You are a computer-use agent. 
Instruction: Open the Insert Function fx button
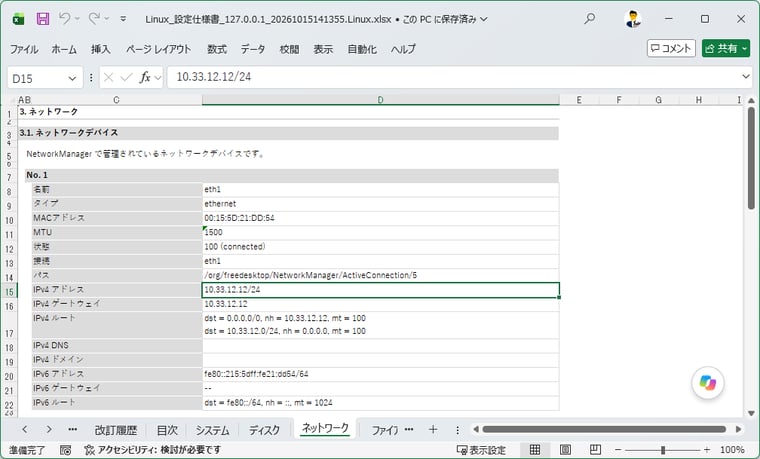145,78
